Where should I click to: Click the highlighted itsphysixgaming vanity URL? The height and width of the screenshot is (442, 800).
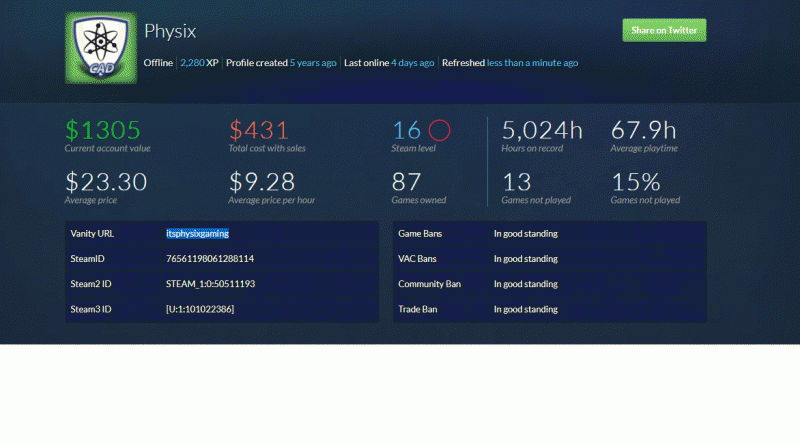(x=197, y=234)
